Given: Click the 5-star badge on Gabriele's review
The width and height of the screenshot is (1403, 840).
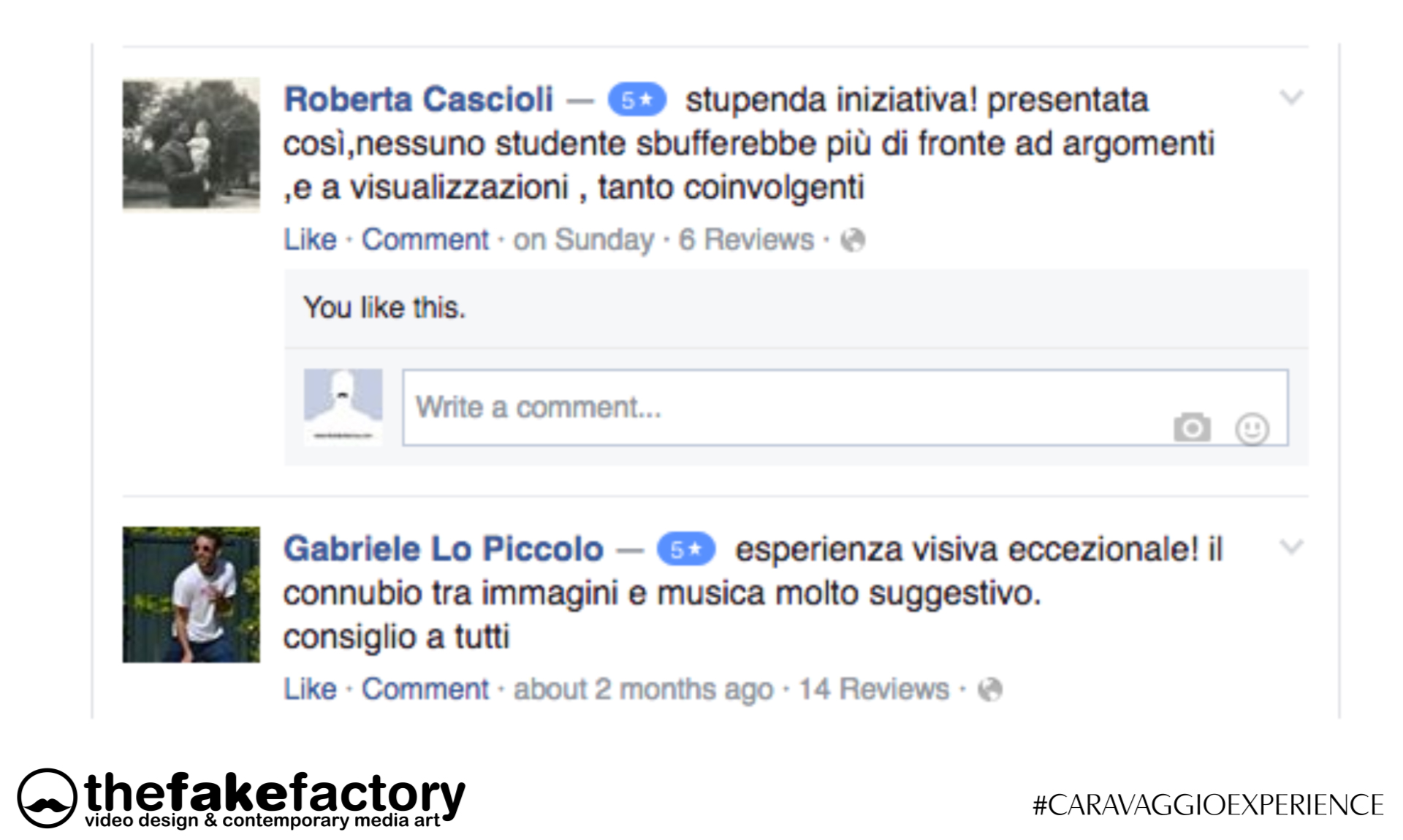Looking at the screenshot, I should pyautogui.click(x=685, y=549).
